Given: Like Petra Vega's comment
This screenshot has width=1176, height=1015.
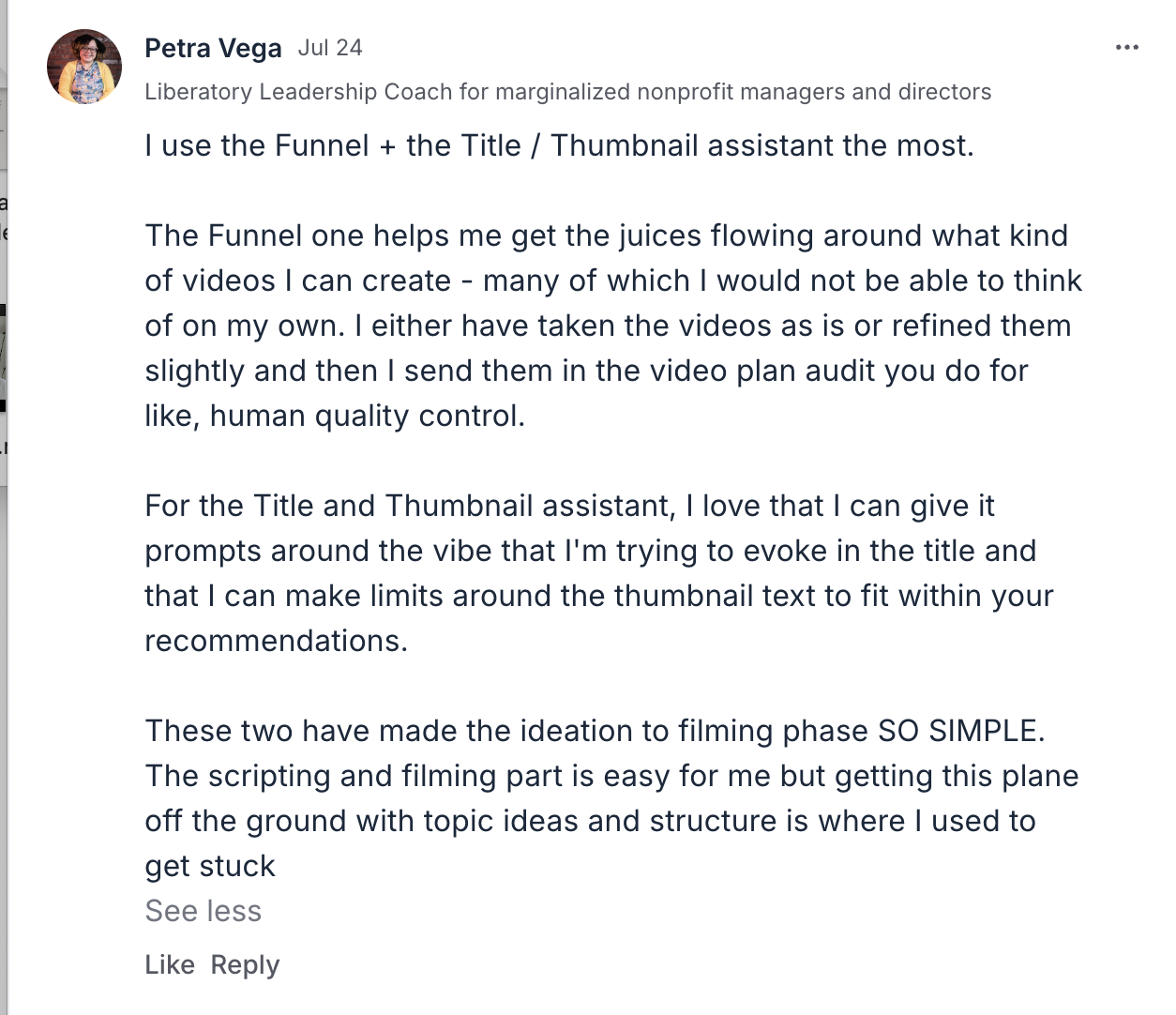Looking at the screenshot, I should (170, 964).
